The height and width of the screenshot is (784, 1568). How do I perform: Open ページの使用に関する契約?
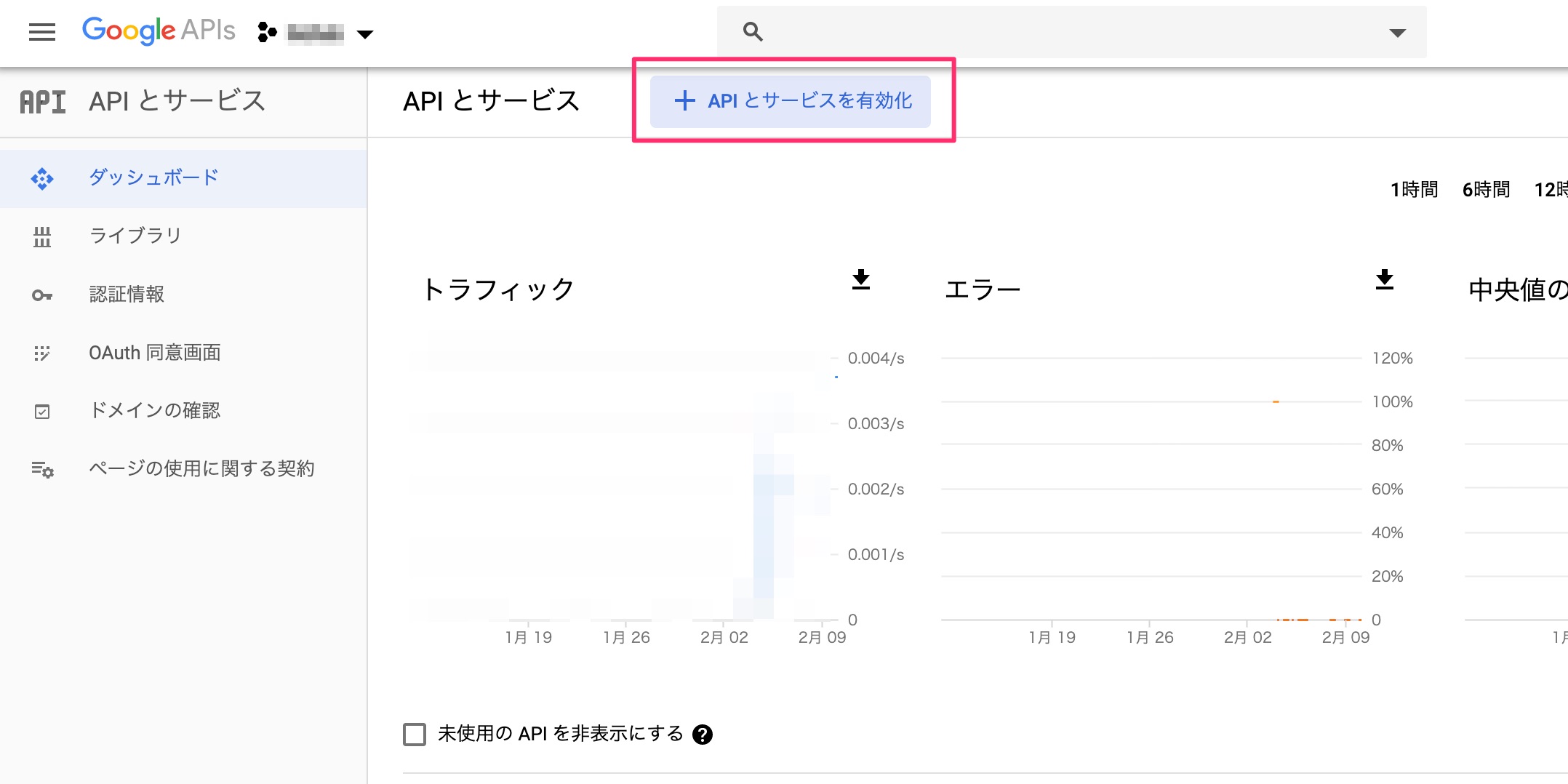[x=201, y=468]
